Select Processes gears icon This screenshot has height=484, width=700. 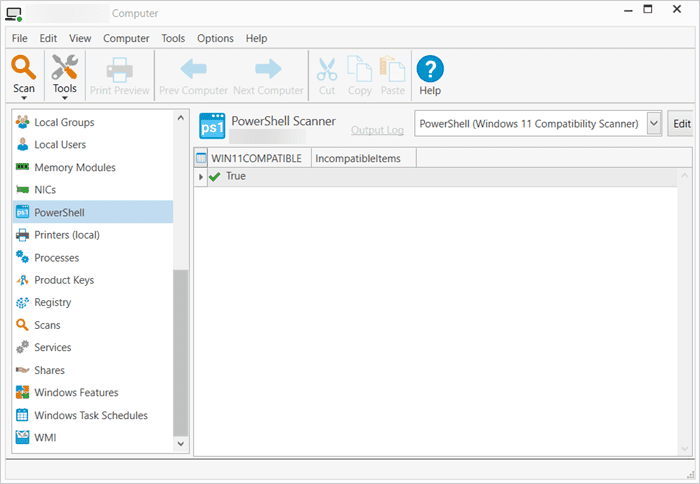click(x=22, y=257)
